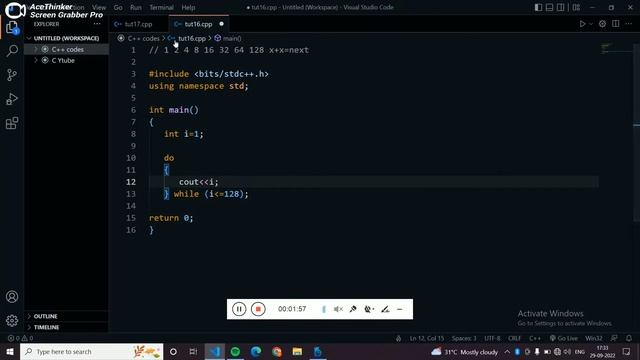Open the Search view in the activity bar
640x360 pixels.
pos(12,51)
